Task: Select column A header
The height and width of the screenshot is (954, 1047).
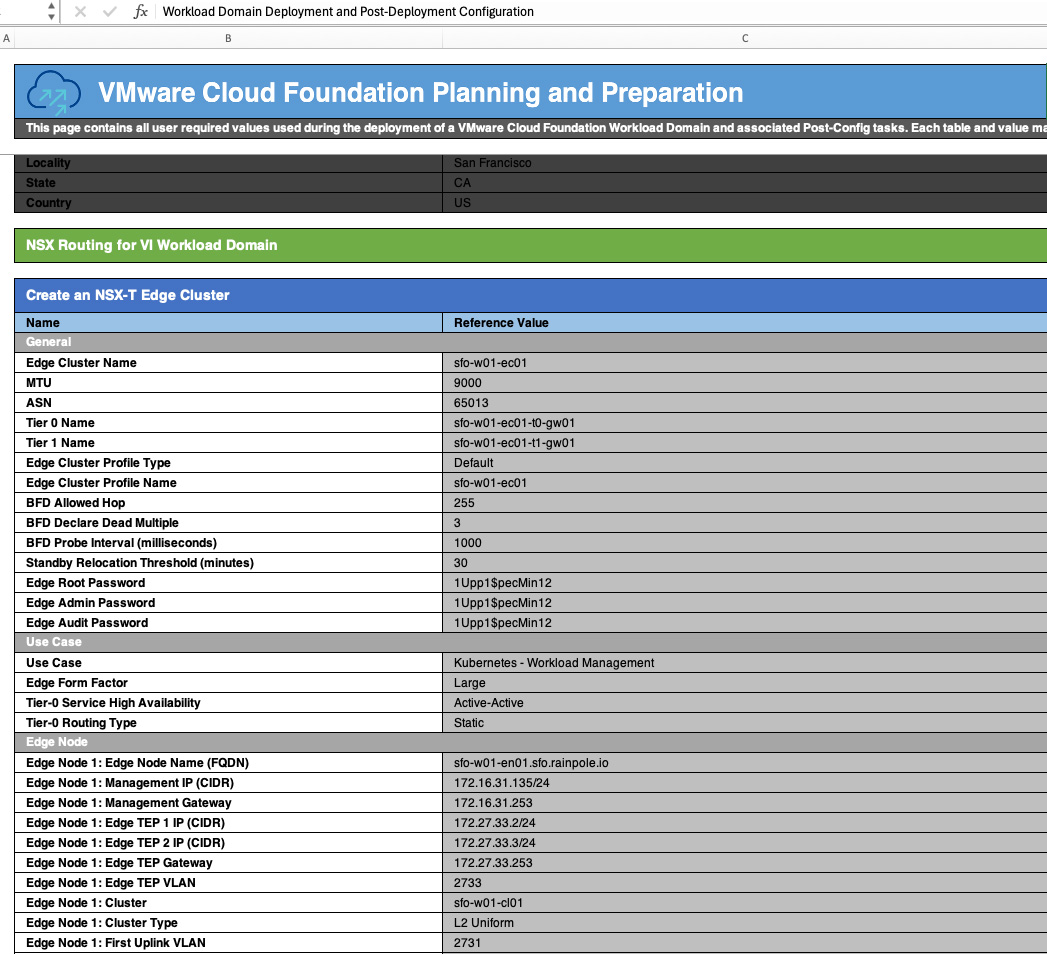Action: (7, 39)
